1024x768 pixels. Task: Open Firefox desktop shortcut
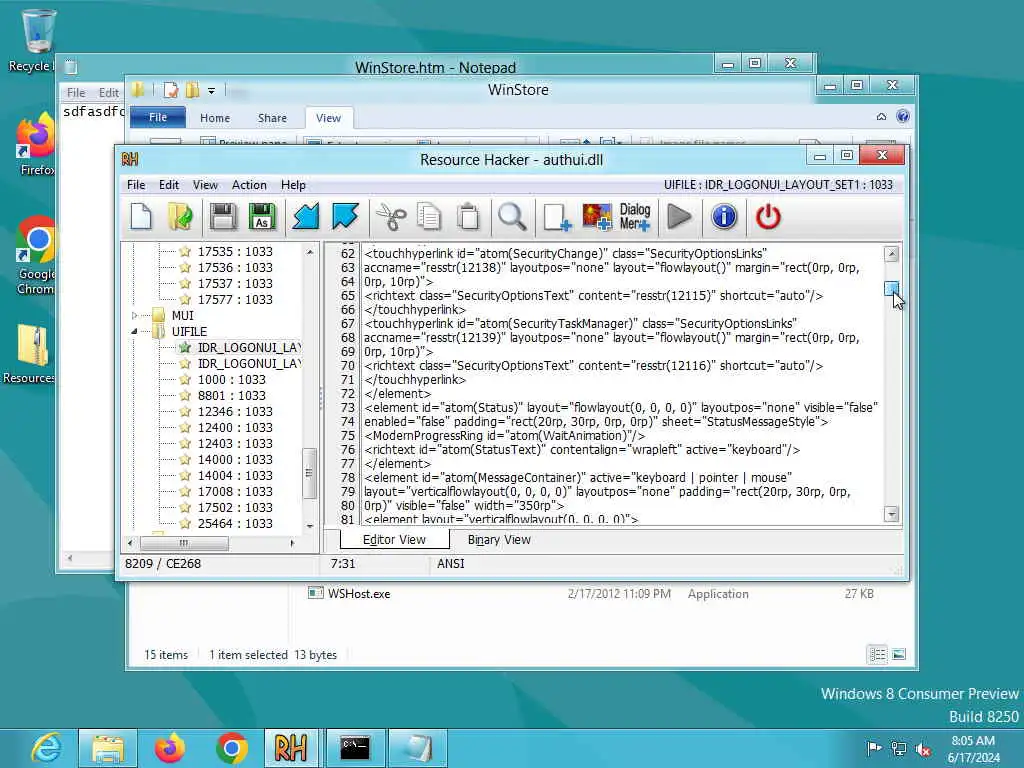click(x=36, y=145)
